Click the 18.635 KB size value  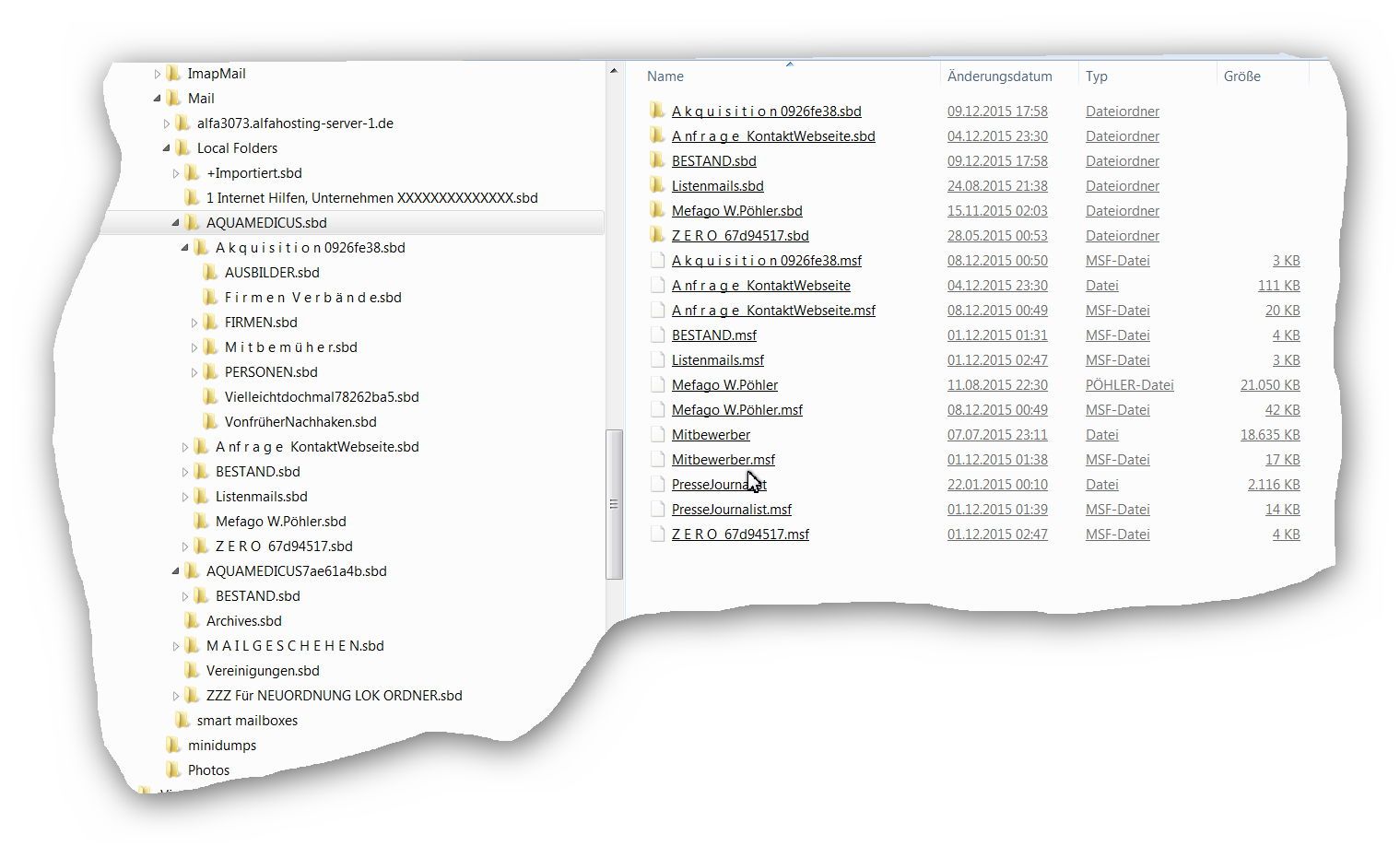tap(1270, 434)
